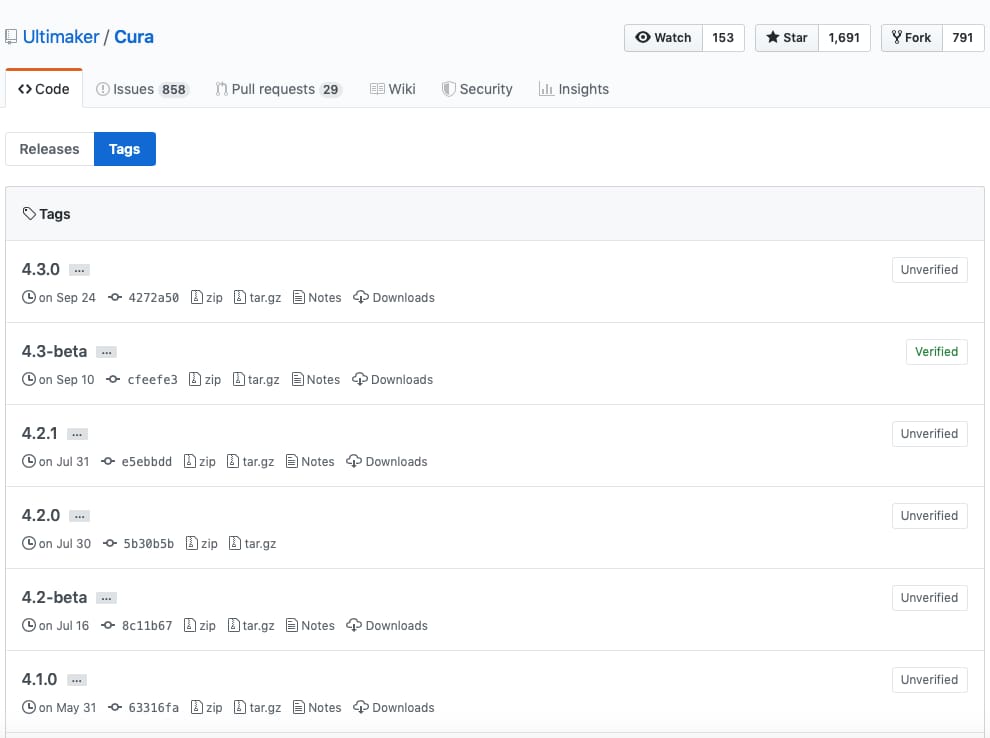Click the Unverified badge for 4.3.0

[929, 270]
